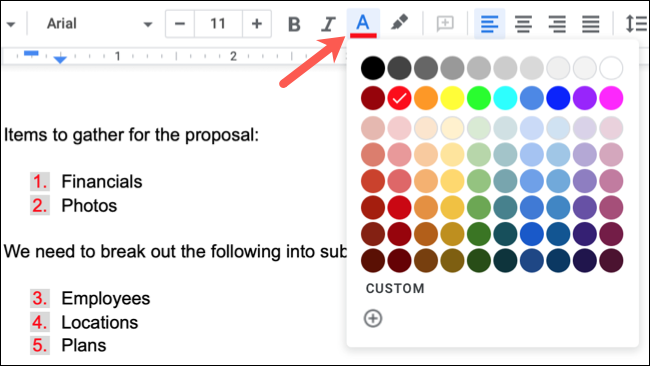The width and height of the screenshot is (650, 366).
Task: Decrease font size with minus button
Action: point(179,24)
